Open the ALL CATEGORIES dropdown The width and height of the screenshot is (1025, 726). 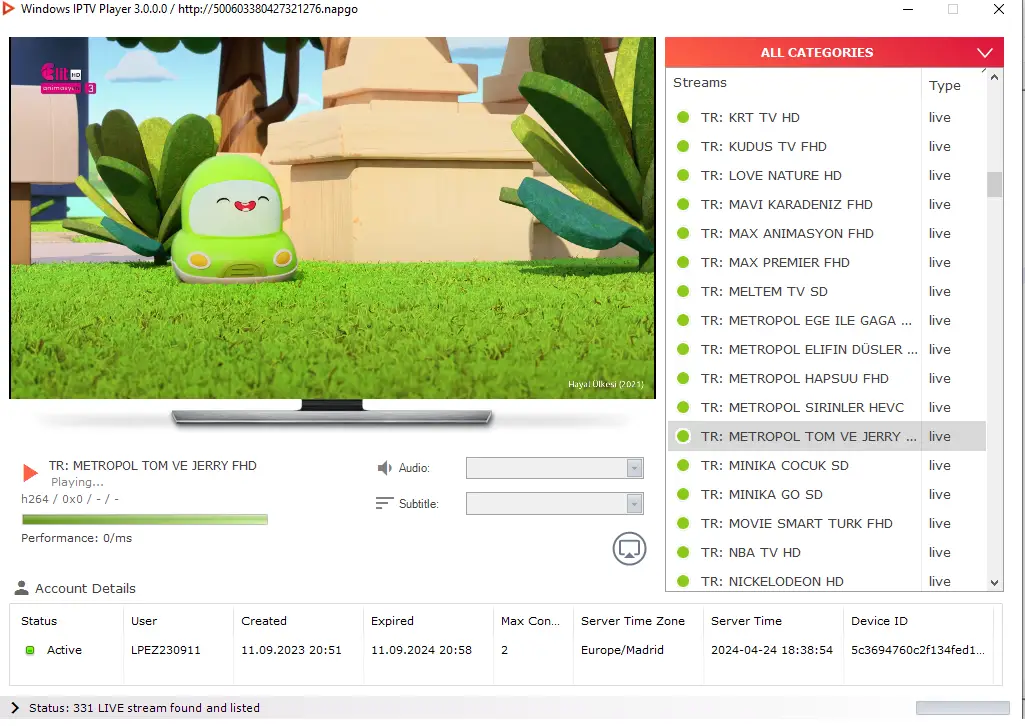[834, 52]
